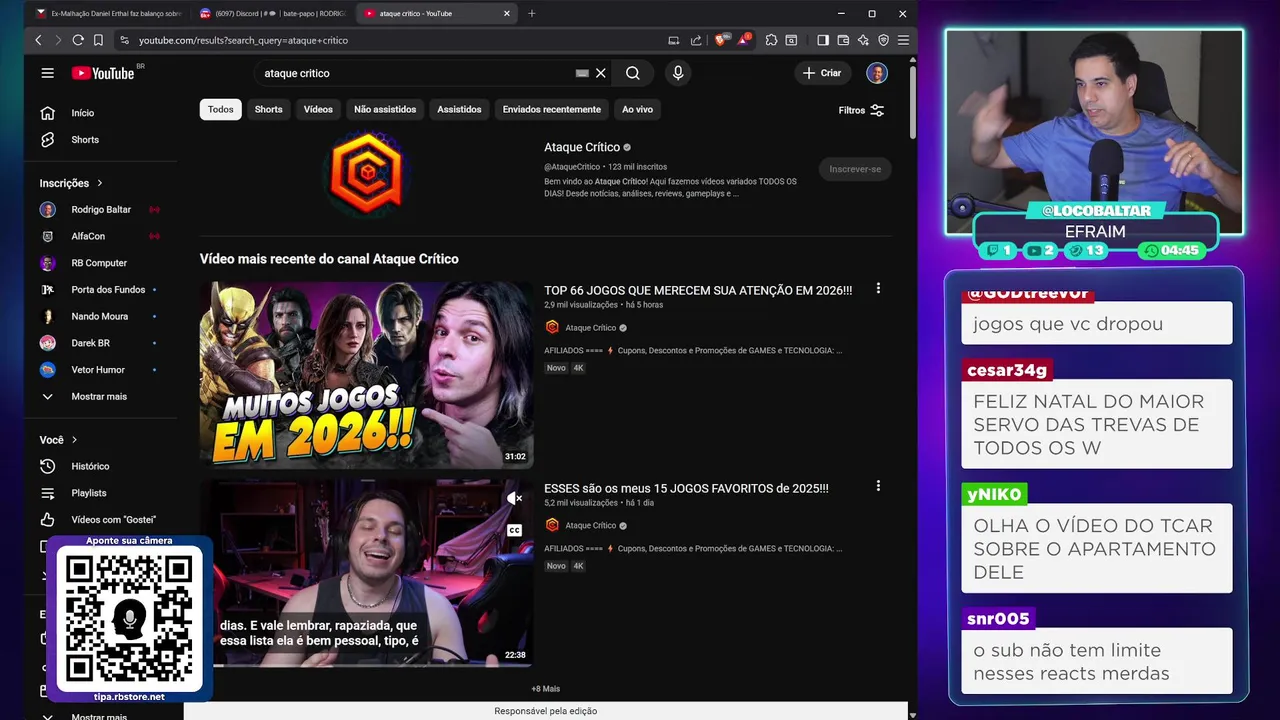Expand Você section chevron
Screen dimensions: 1280x720
[x=74, y=440]
